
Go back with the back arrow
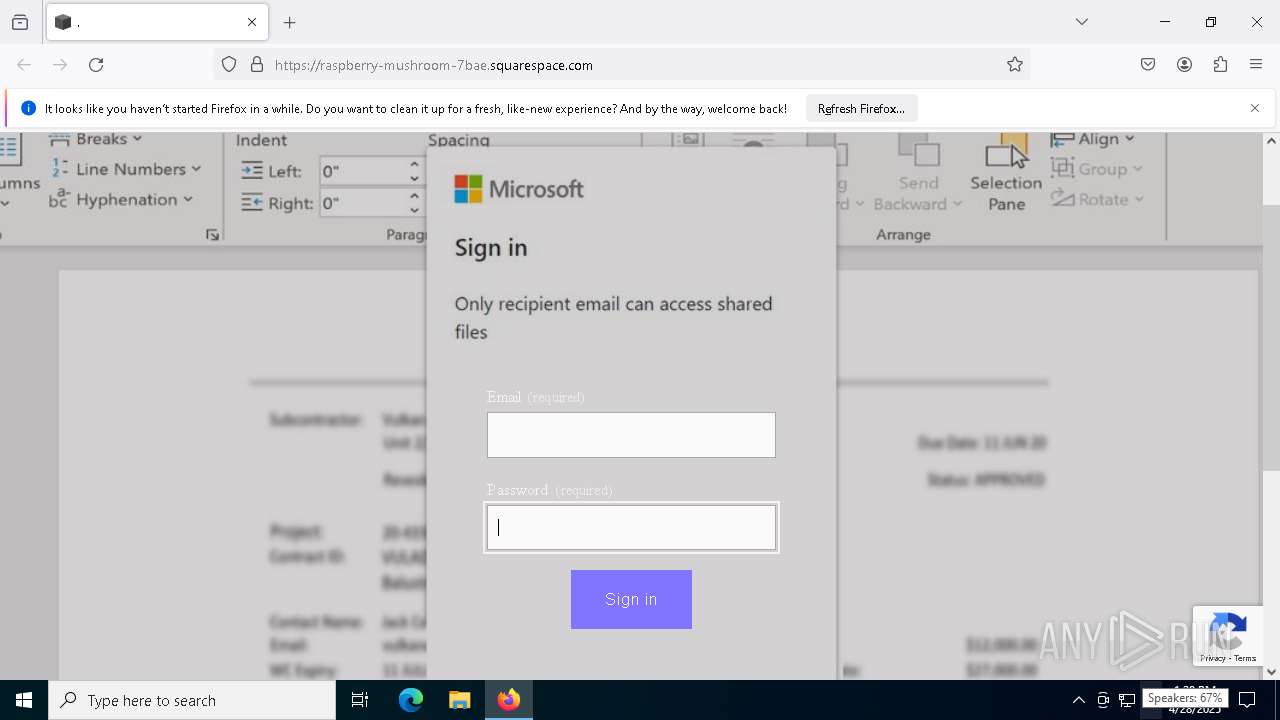[x=24, y=65]
